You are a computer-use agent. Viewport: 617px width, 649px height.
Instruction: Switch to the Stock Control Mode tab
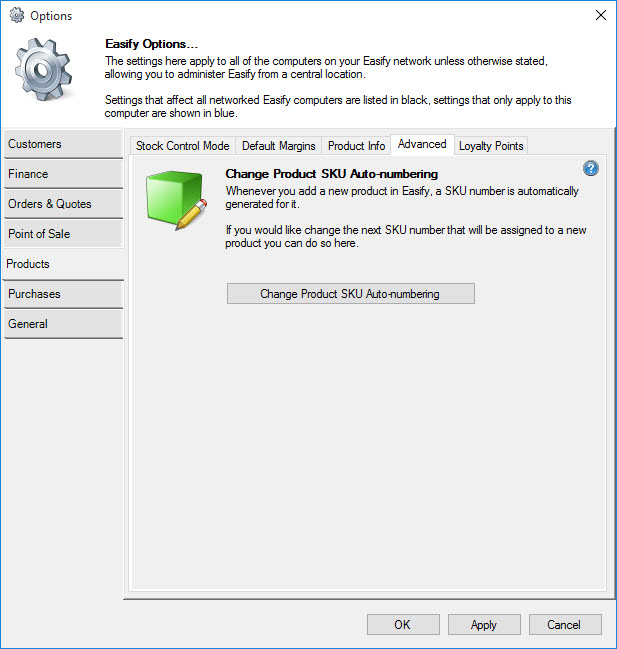(x=182, y=146)
